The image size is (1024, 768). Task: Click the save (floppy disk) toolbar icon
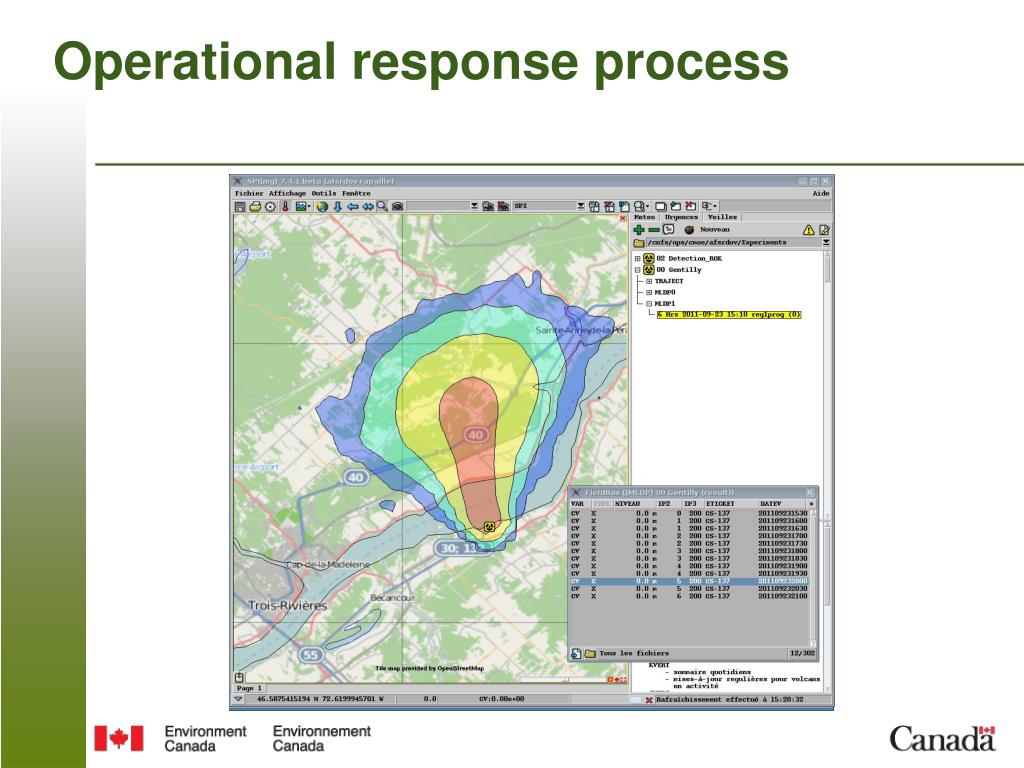[240, 206]
